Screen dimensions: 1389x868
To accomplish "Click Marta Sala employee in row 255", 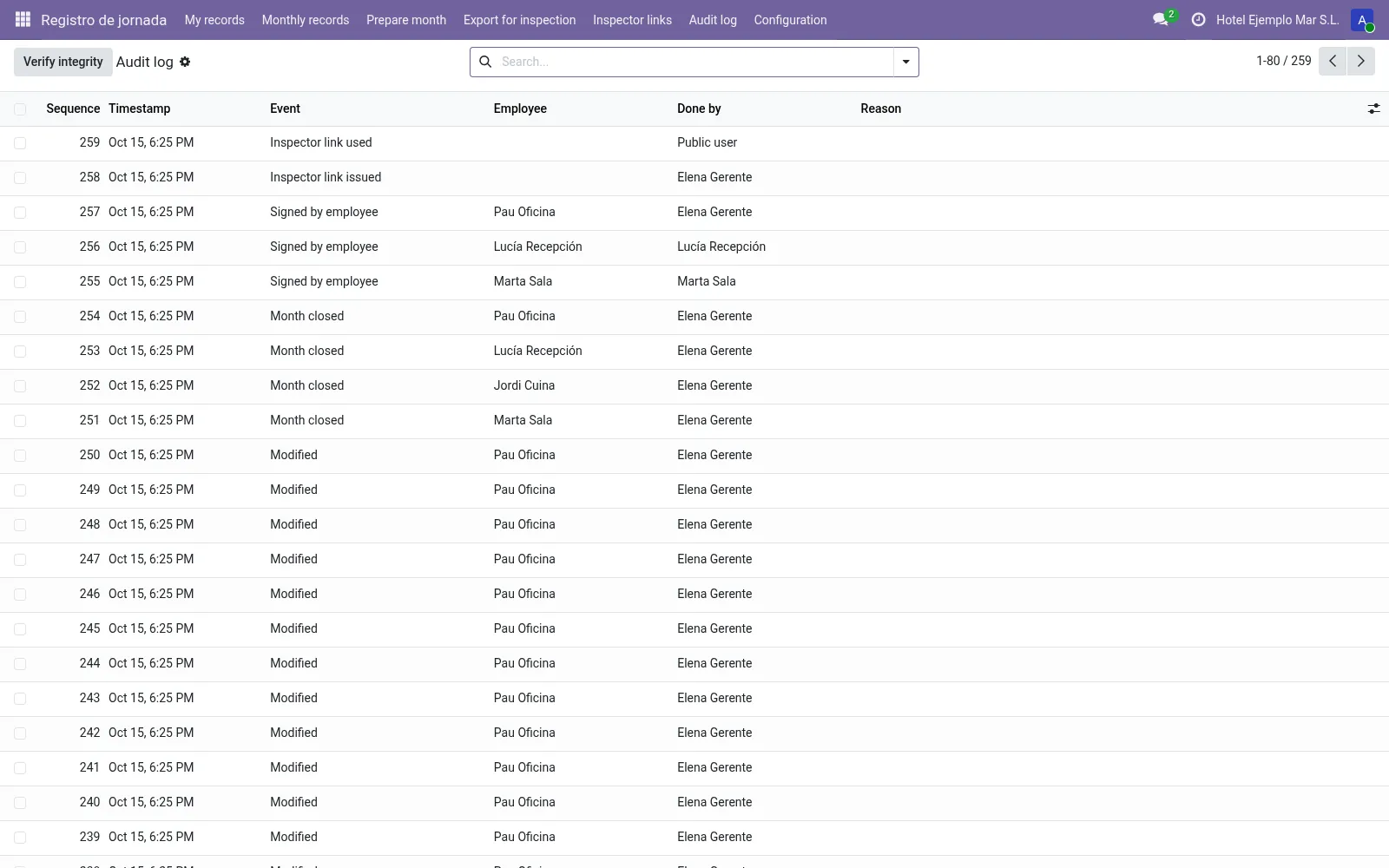I will 523,281.
